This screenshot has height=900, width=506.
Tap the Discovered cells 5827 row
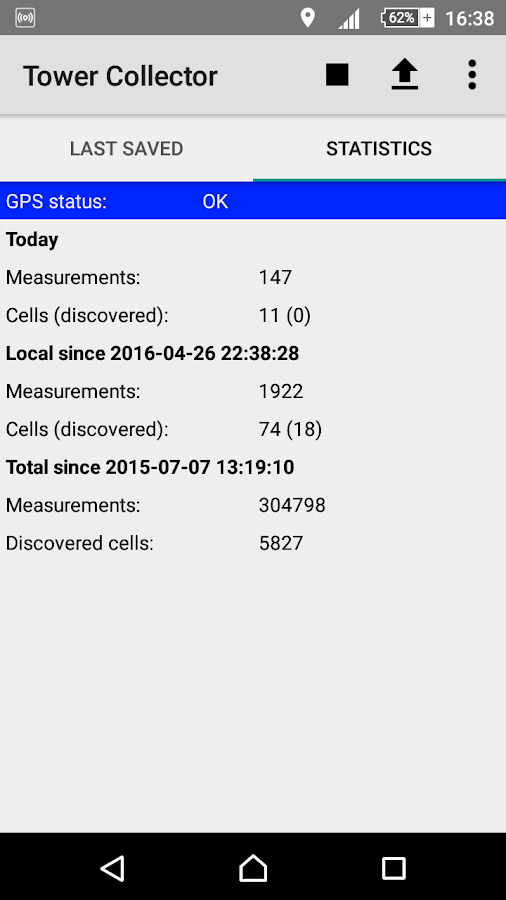pyautogui.click(x=253, y=543)
